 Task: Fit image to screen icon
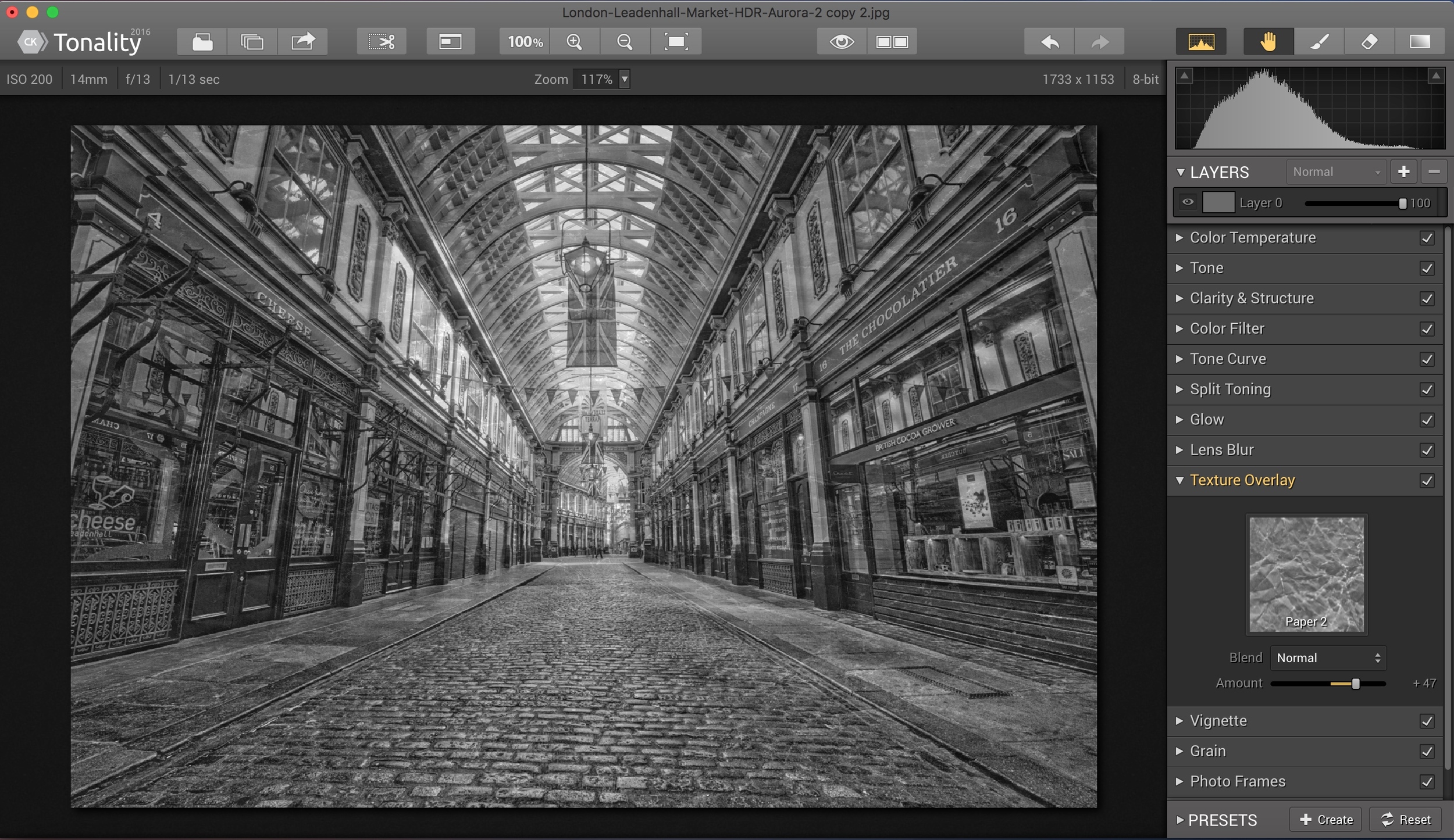[x=676, y=42]
